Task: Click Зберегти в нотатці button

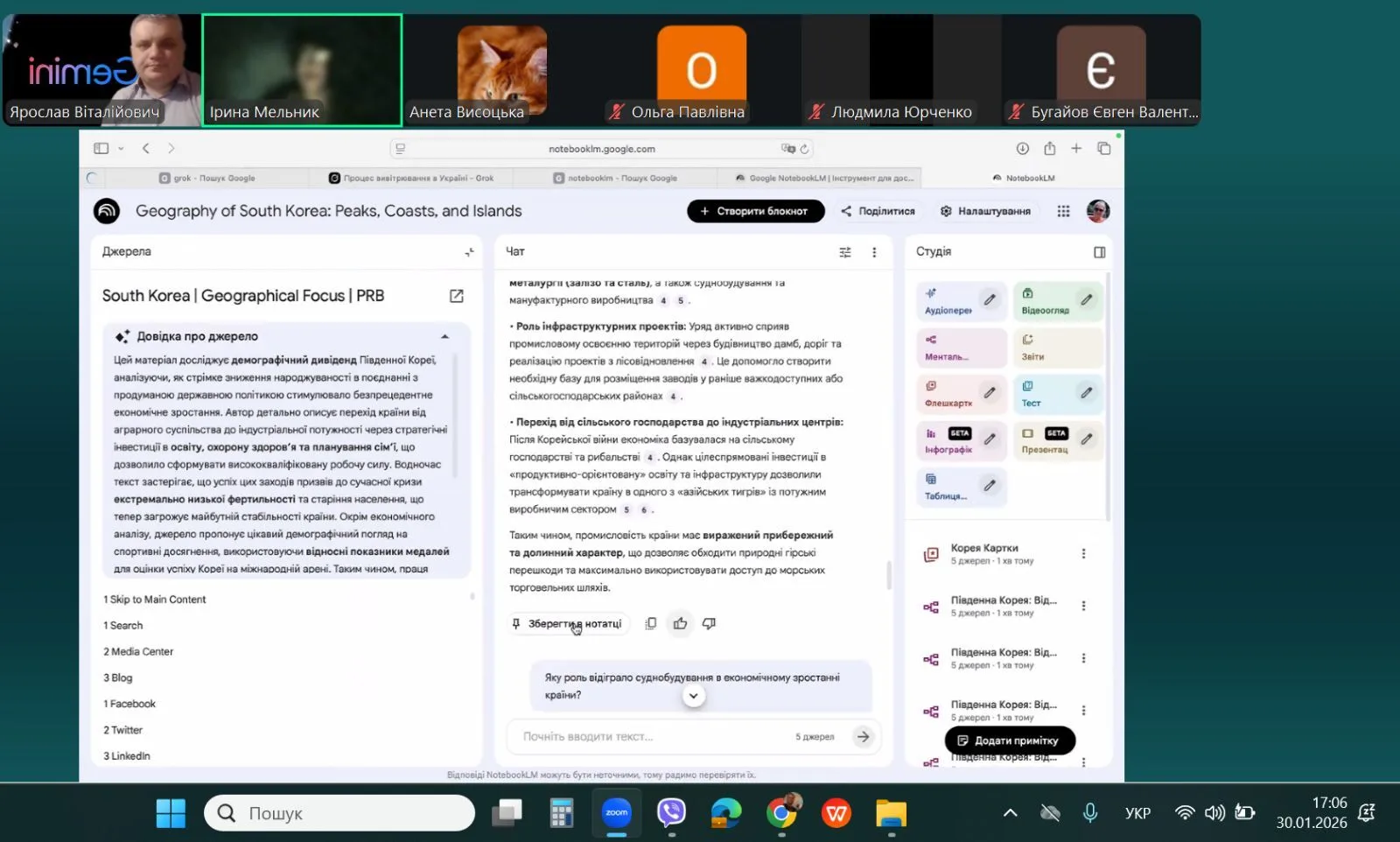Action: pyautogui.click(x=567, y=624)
